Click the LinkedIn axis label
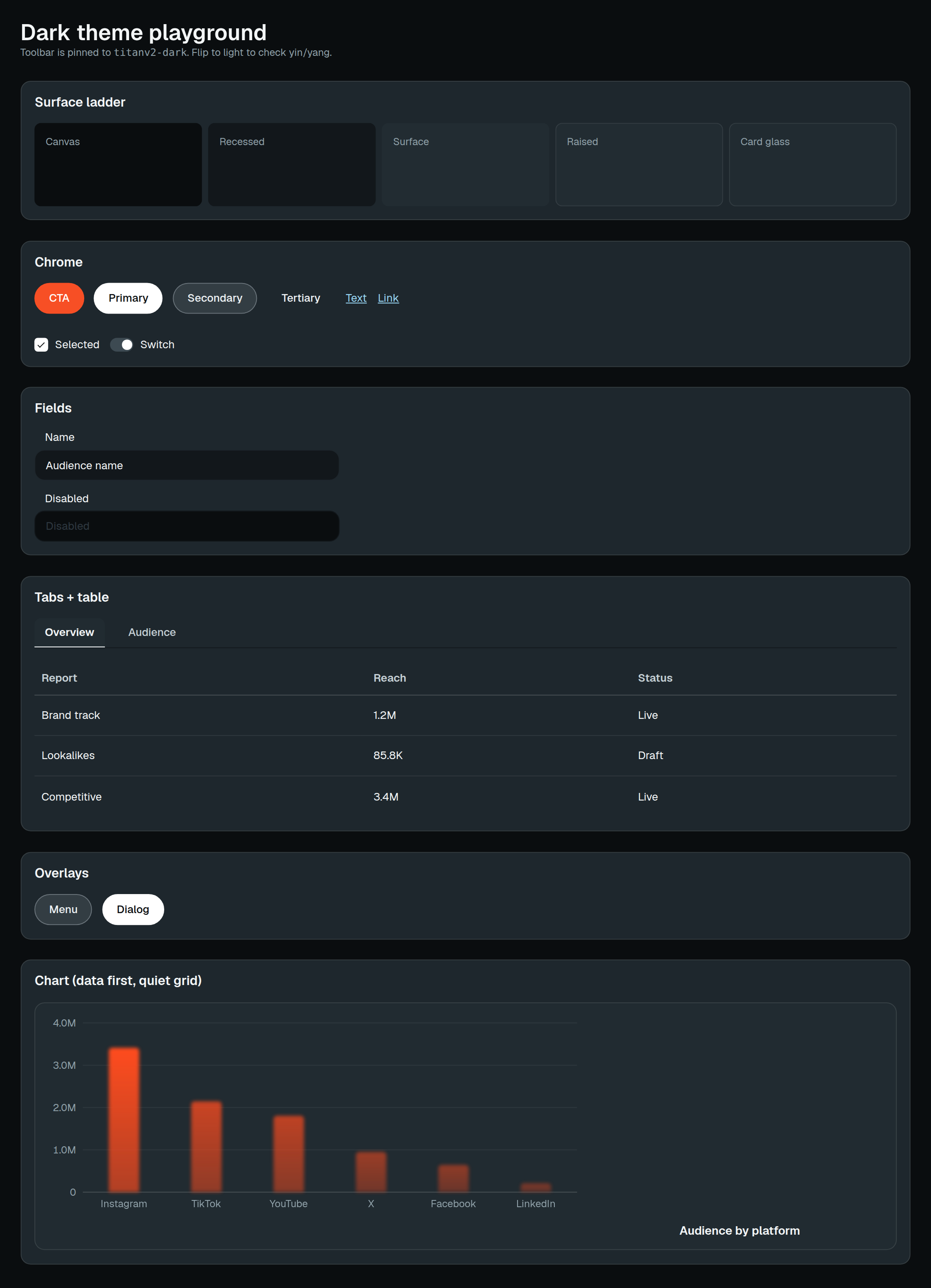The width and height of the screenshot is (931, 1288). point(536,1204)
